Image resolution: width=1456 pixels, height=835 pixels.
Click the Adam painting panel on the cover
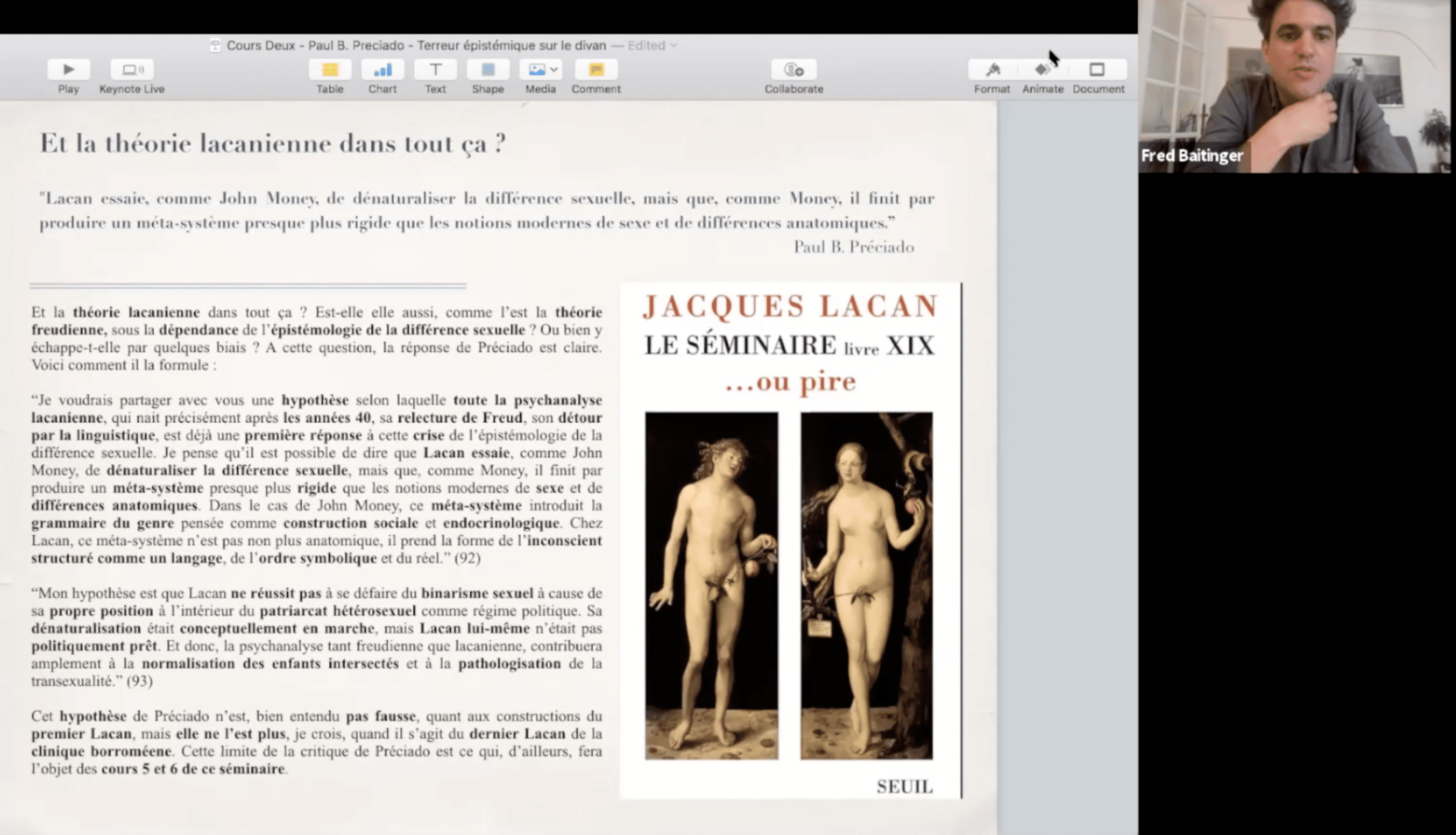click(x=712, y=585)
